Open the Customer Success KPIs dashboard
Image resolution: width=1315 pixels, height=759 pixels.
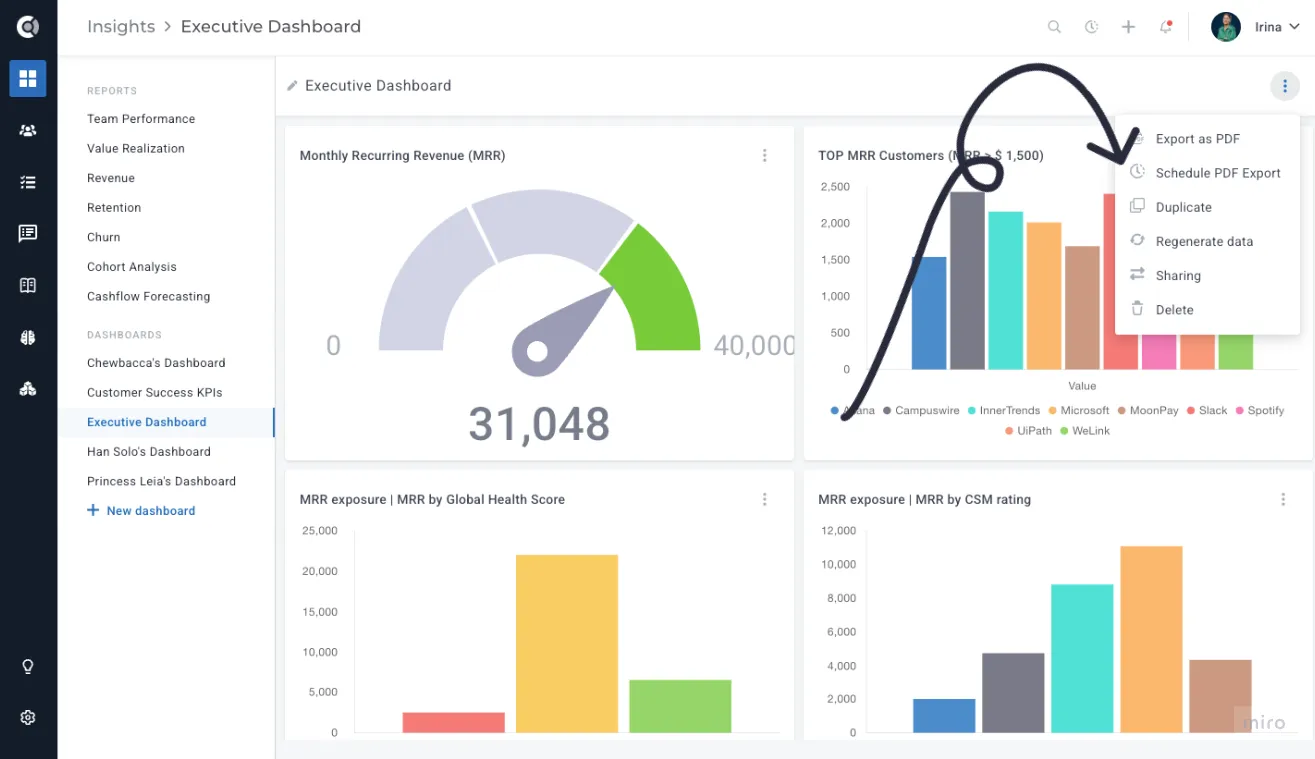tap(155, 393)
